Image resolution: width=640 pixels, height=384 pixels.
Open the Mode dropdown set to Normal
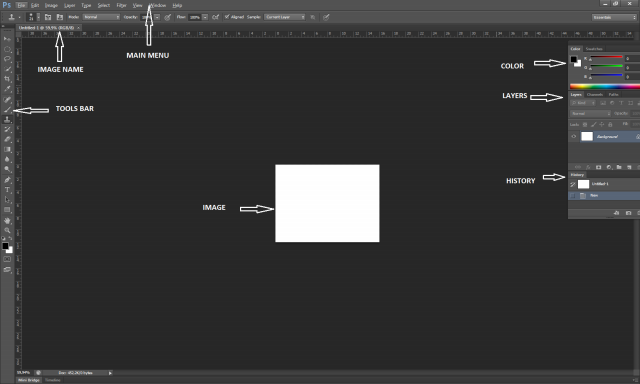click(x=101, y=17)
